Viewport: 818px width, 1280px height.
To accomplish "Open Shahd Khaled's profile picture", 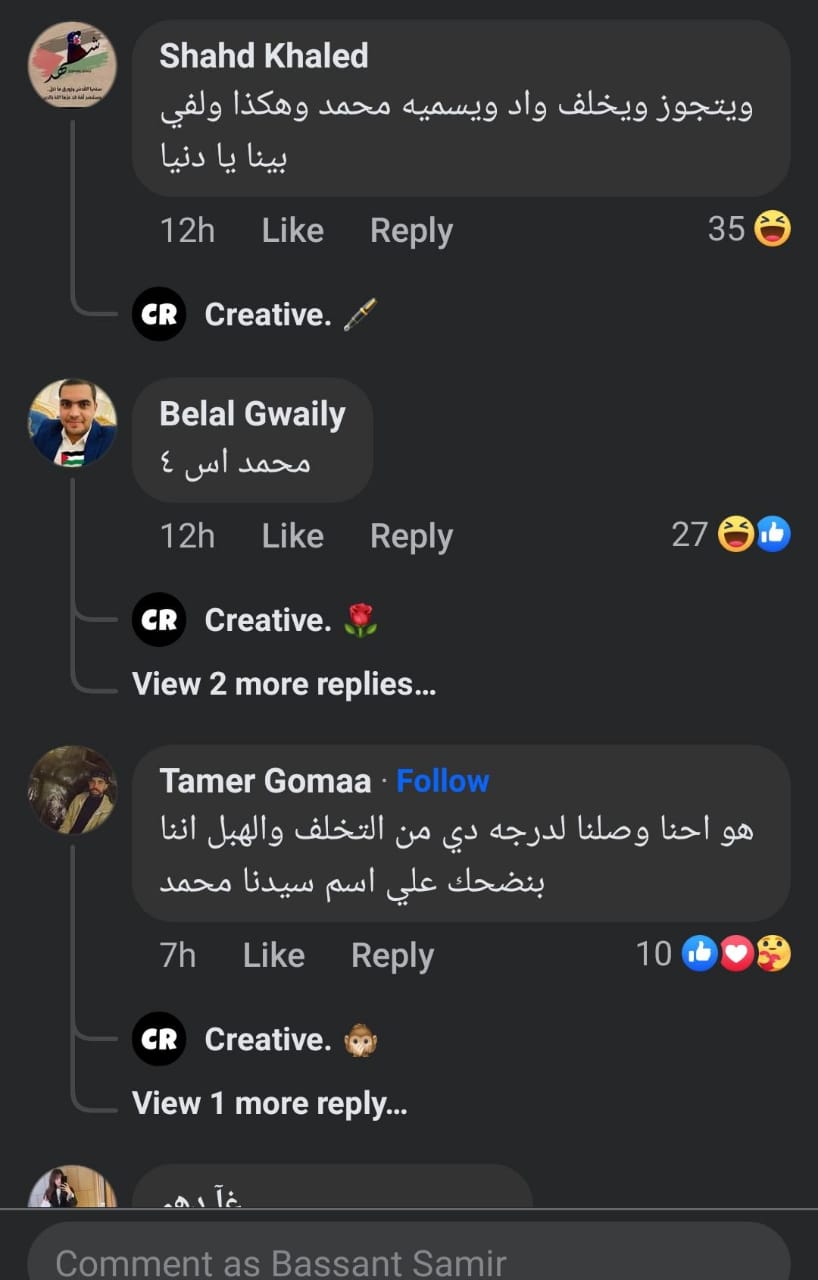I will click(x=72, y=66).
